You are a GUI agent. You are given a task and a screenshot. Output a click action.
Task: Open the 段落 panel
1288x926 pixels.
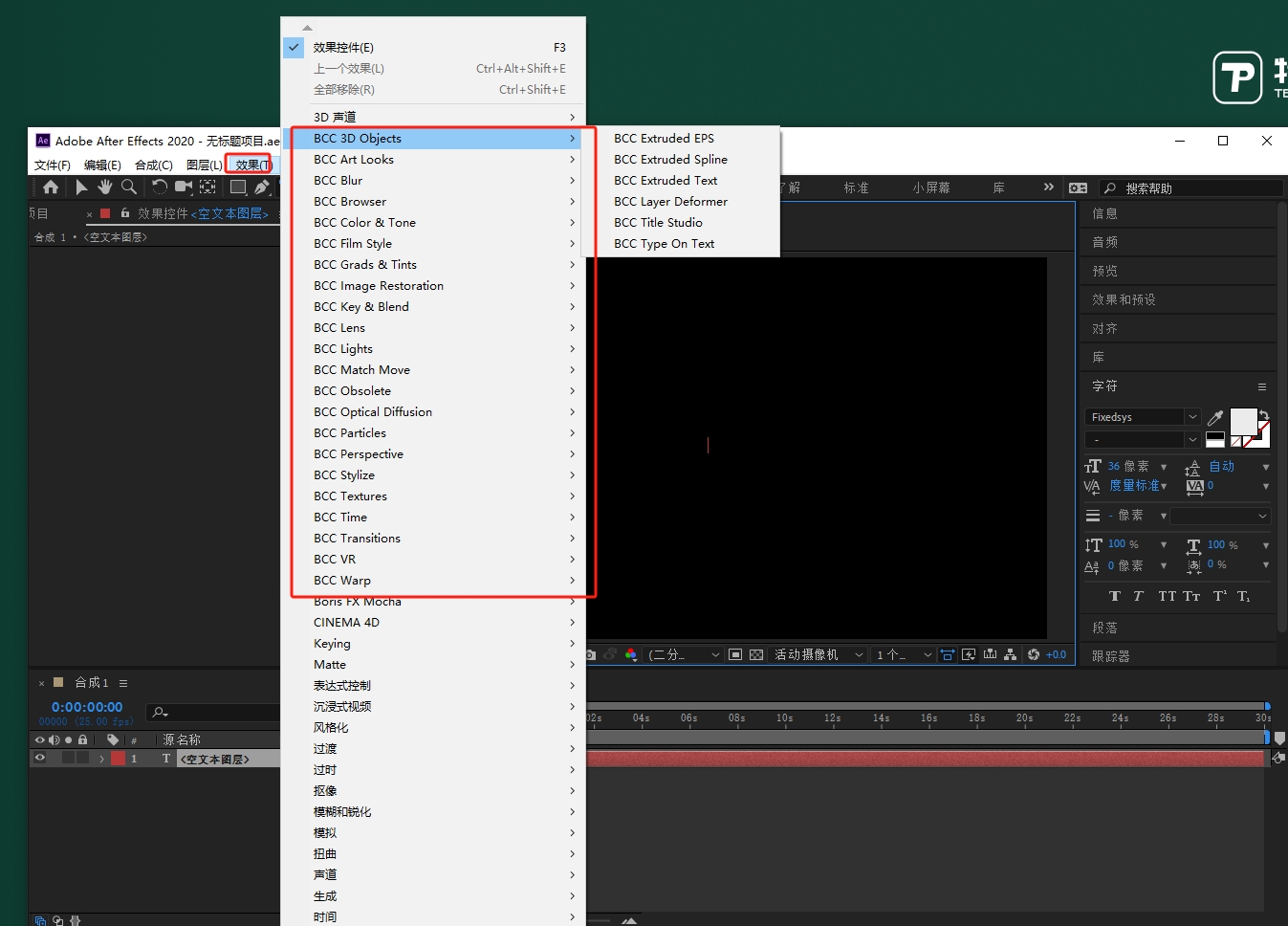[1104, 628]
